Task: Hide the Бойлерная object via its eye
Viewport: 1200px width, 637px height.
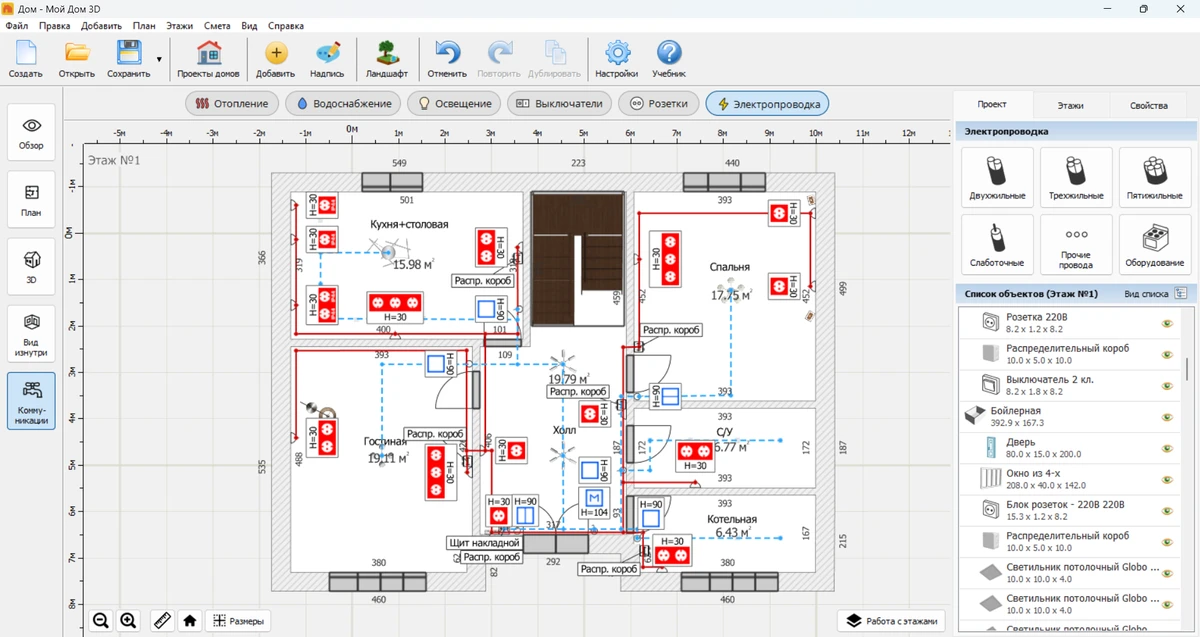Action: [x=1166, y=416]
